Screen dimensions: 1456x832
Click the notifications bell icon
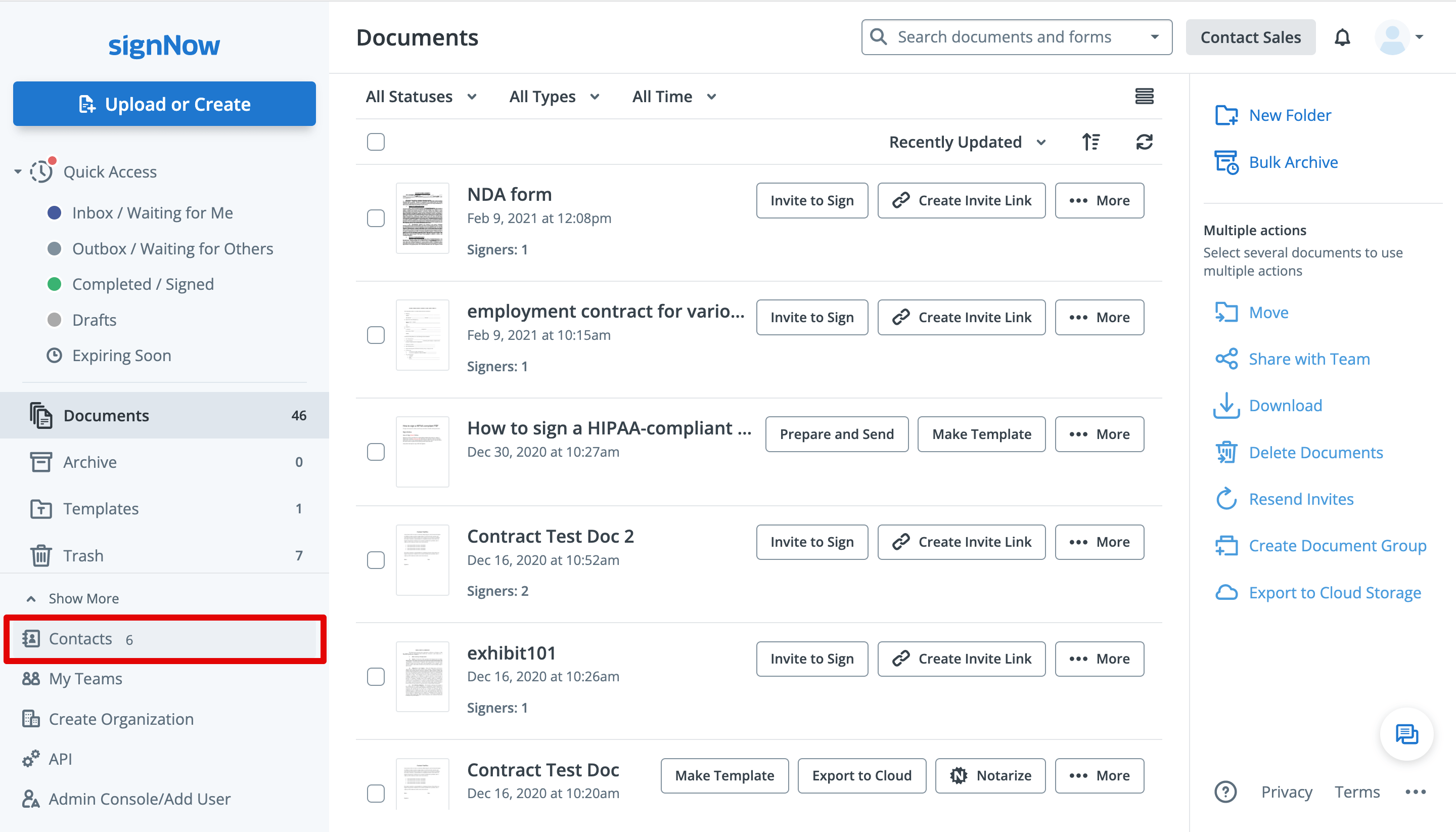pyautogui.click(x=1342, y=38)
